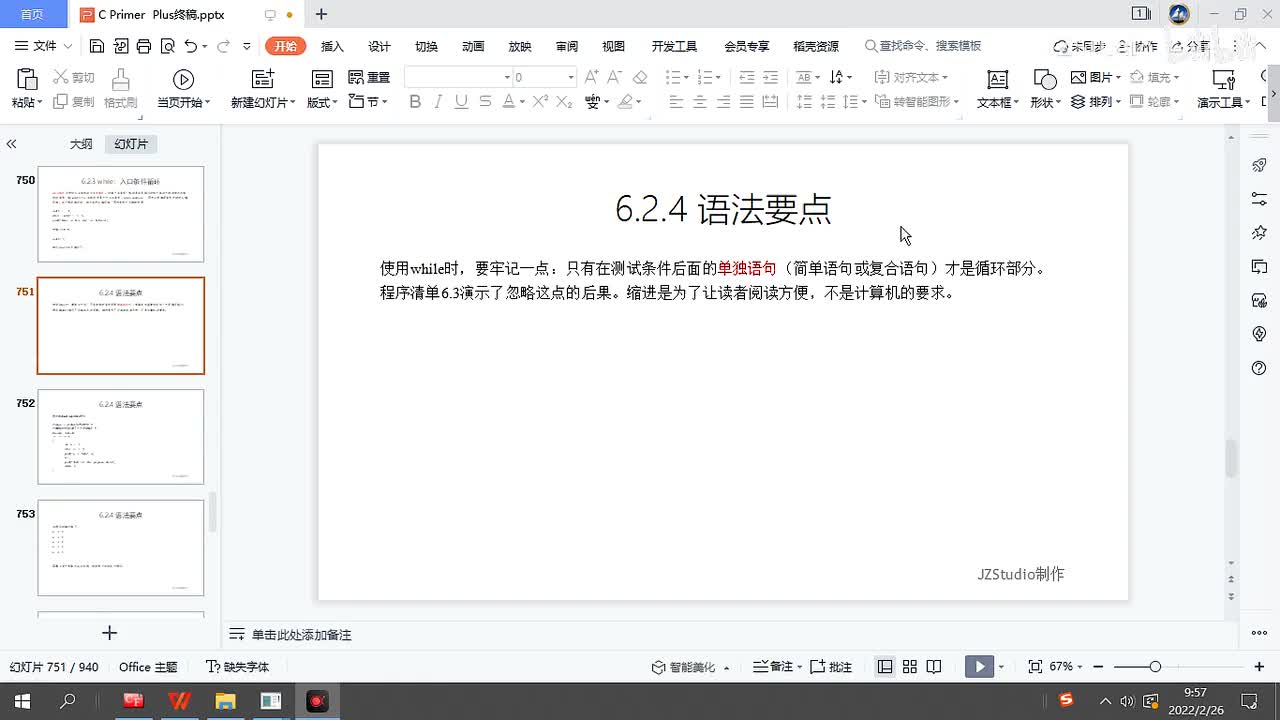
Task: Click the Comments (批注) button in status bar
Action: click(831, 667)
